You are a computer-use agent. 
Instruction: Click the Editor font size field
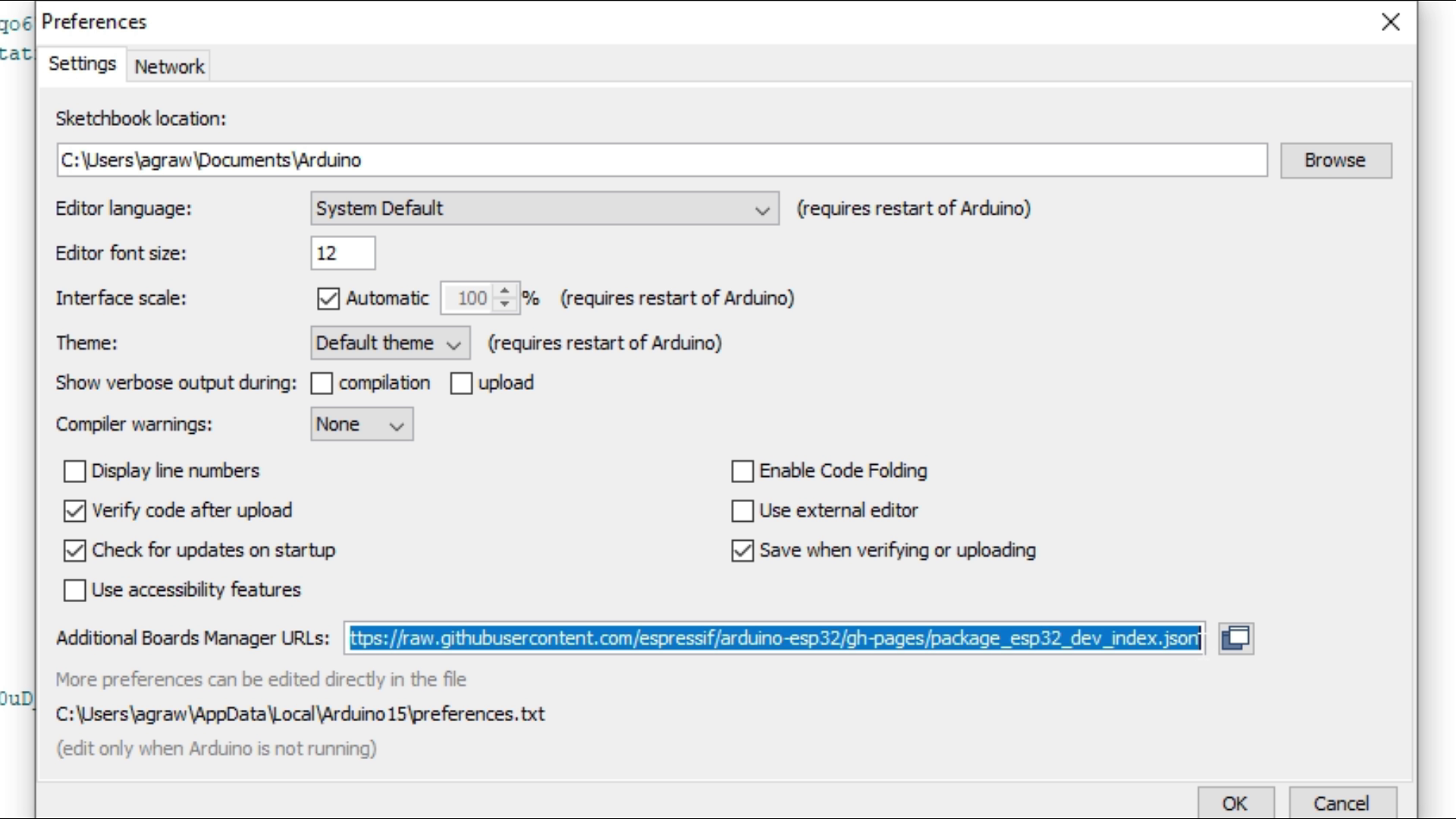343,253
